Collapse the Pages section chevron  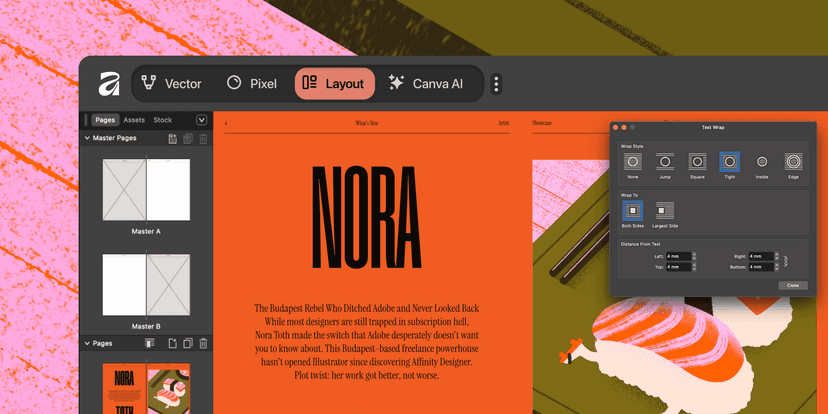(x=87, y=344)
